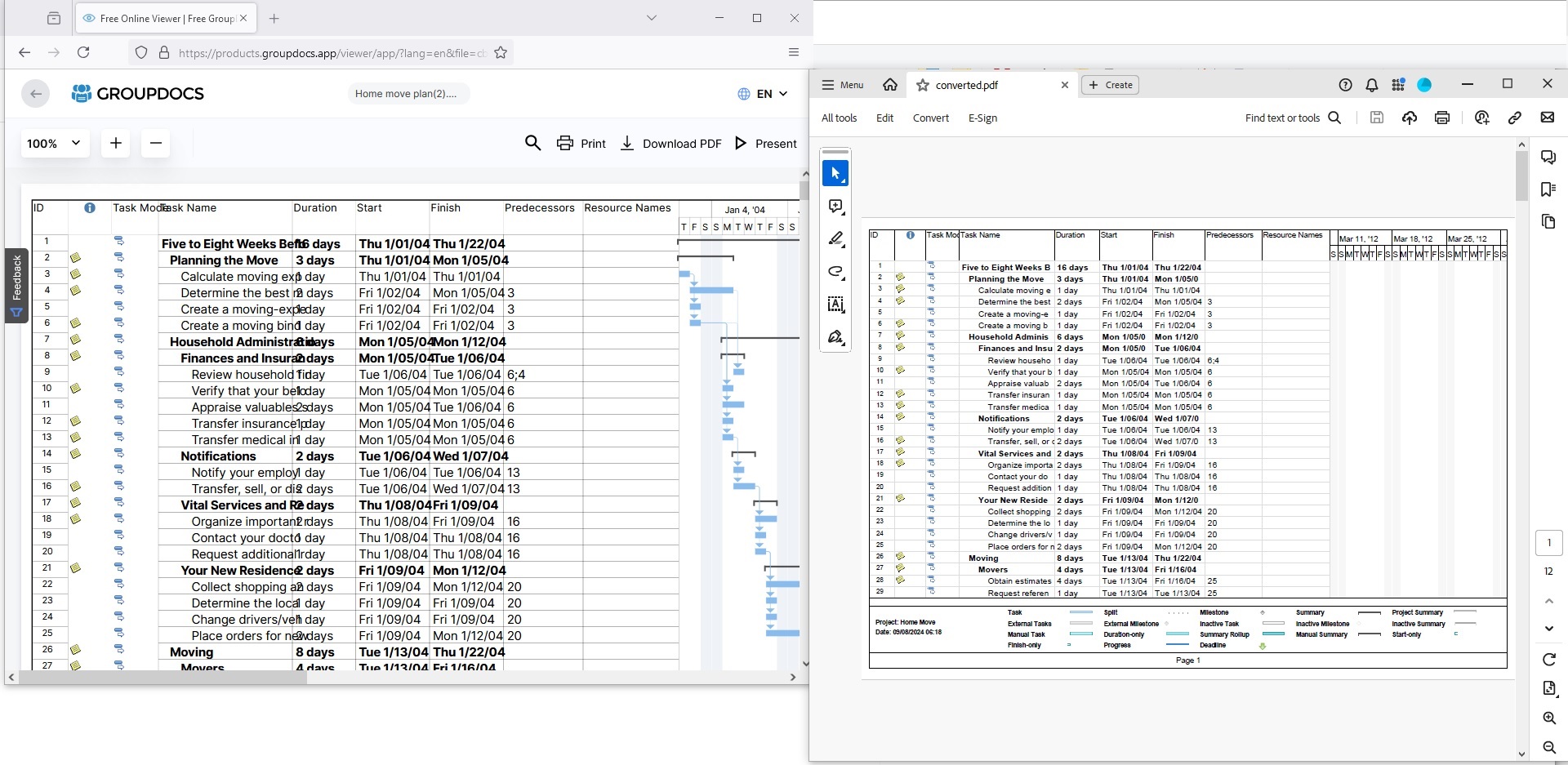Open the E-Sign menu
Viewport: 1568px width, 765px height.
point(982,118)
